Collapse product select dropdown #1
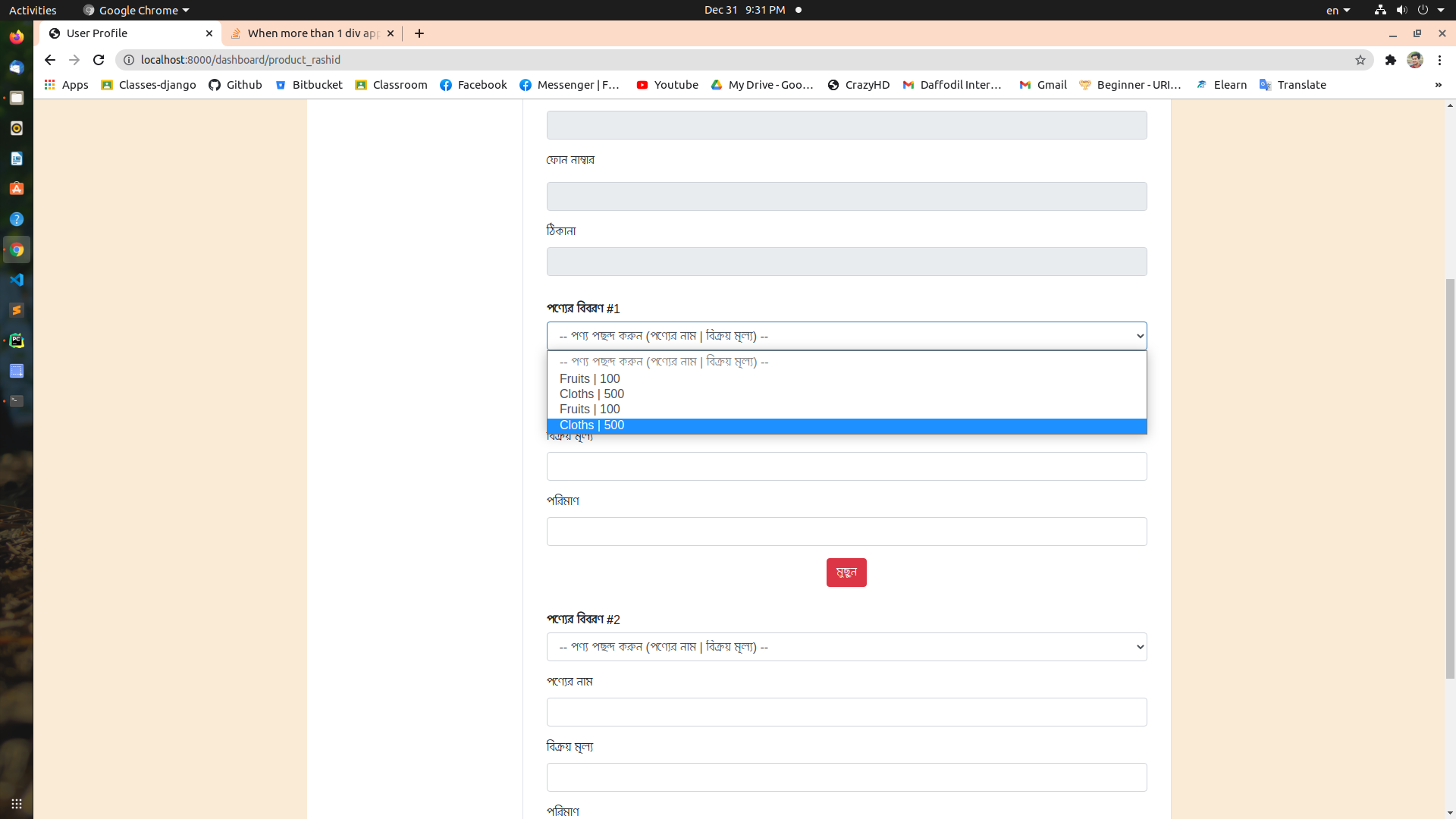The image size is (1456, 819). [846, 336]
